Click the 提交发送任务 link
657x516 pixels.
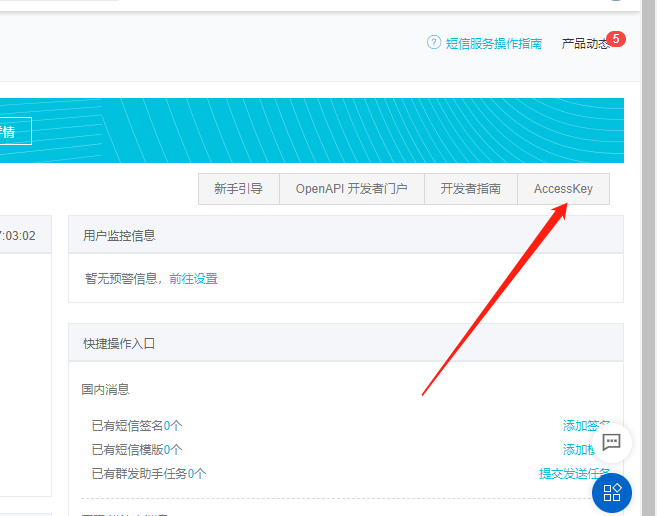572,474
